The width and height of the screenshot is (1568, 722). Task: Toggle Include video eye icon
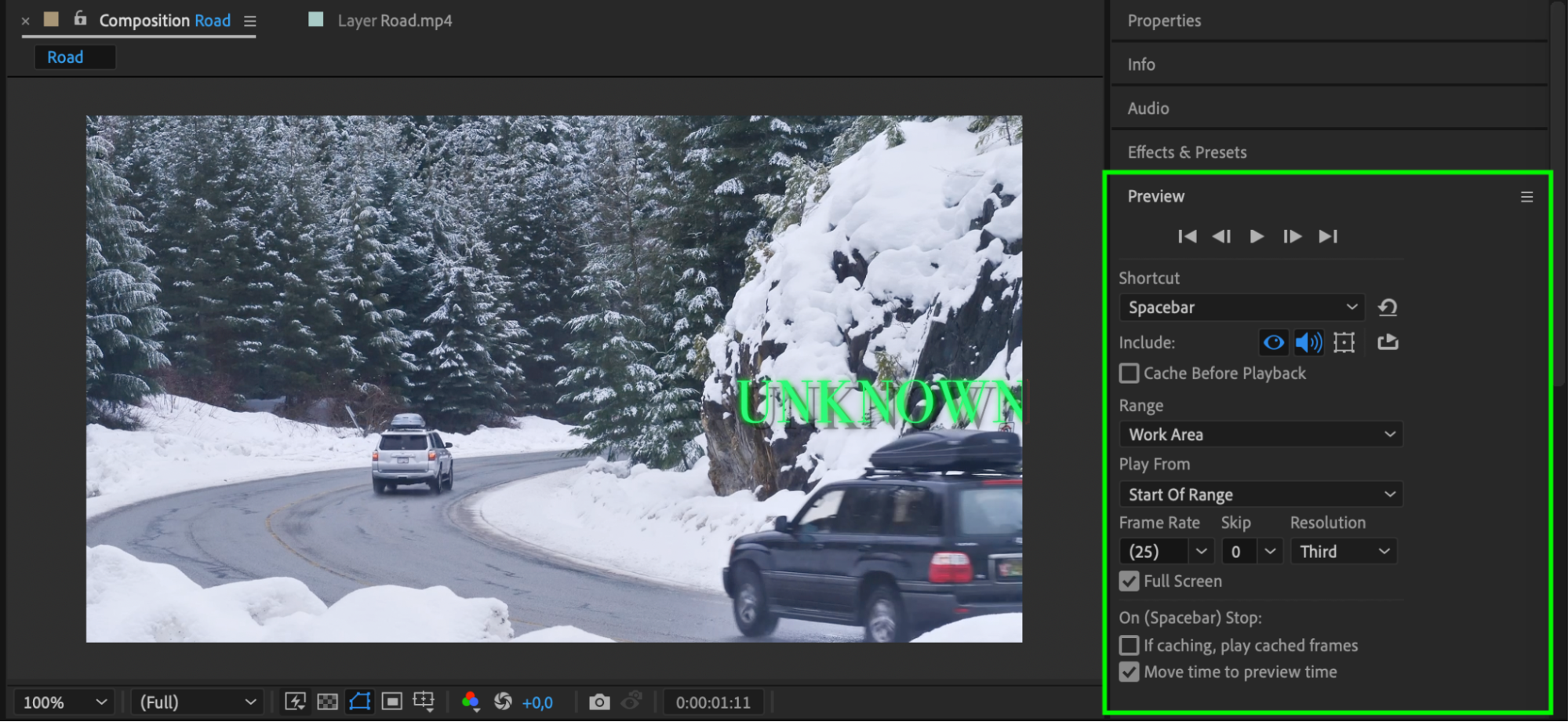pyautogui.click(x=1274, y=342)
